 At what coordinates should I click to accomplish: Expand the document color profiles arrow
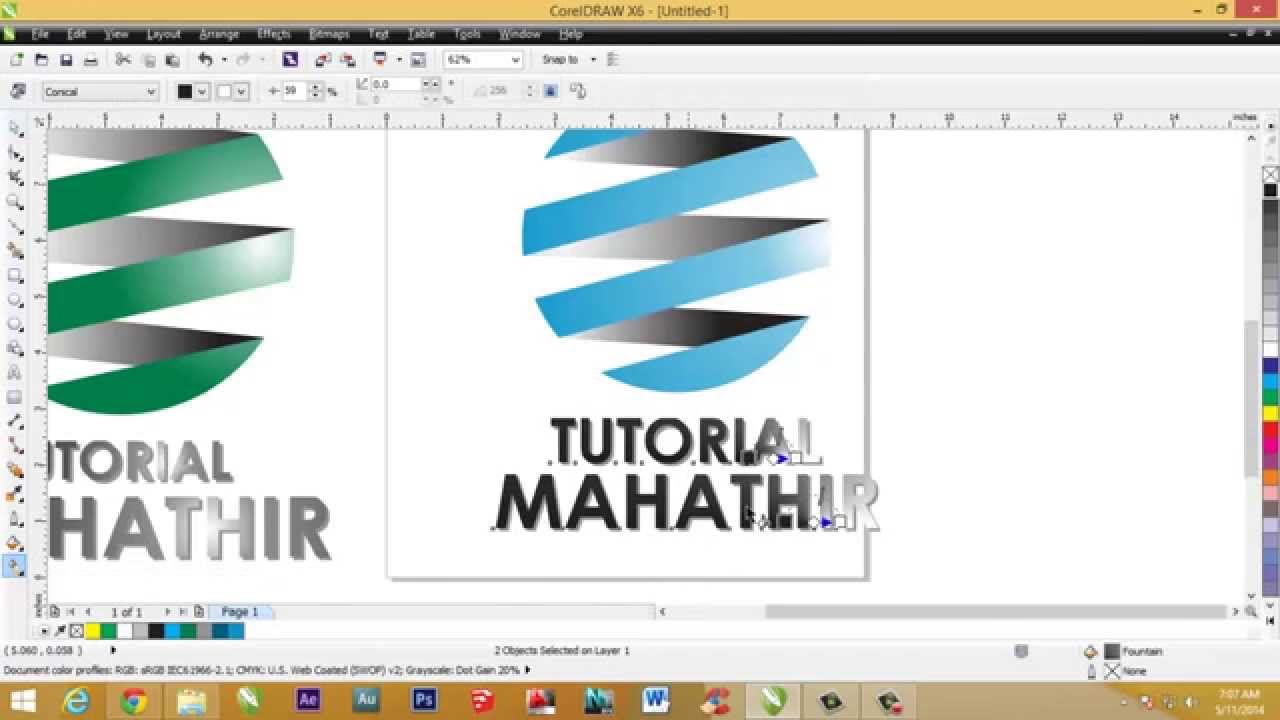click(x=527, y=670)
